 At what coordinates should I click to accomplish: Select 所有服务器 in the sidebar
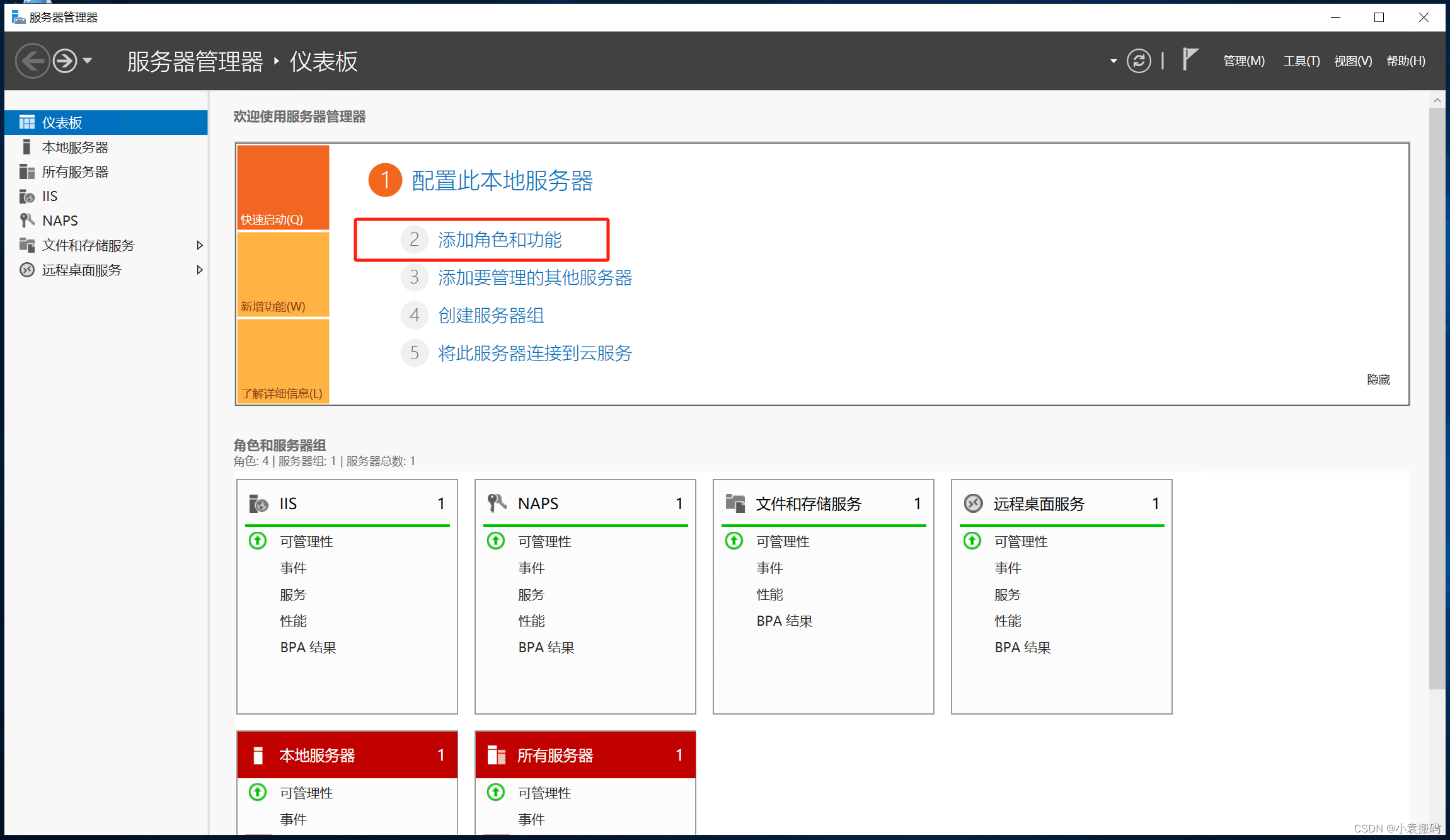[106, 171]
